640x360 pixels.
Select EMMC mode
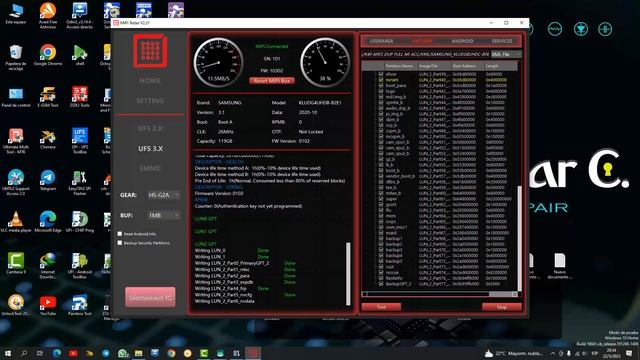click(150, 168)
